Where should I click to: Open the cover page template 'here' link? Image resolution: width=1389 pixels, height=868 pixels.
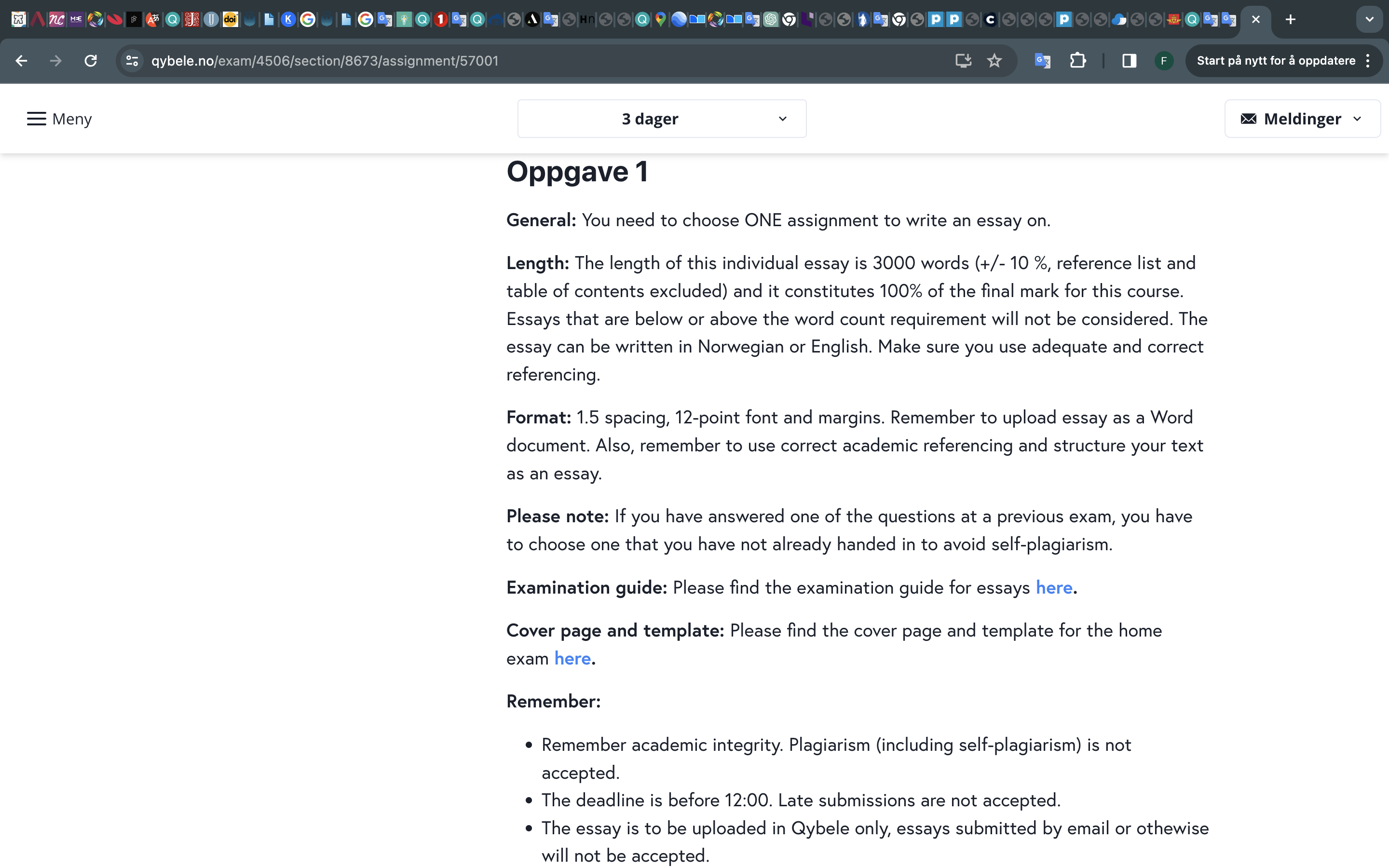point(572,658)
